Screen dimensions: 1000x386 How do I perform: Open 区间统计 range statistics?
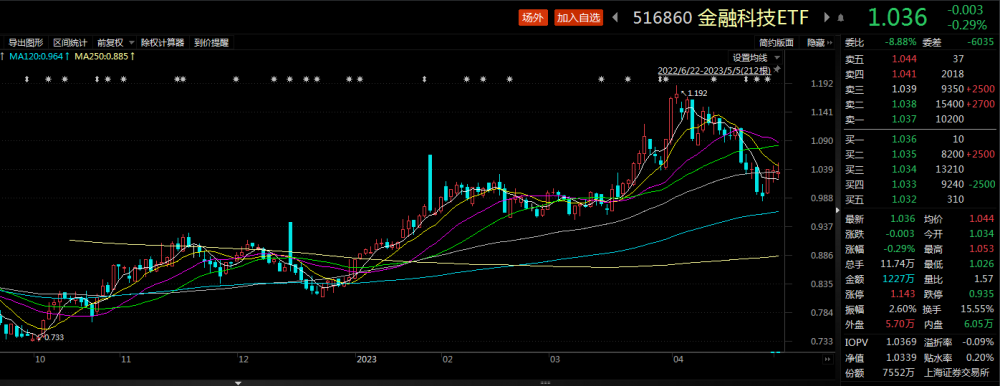70,43
